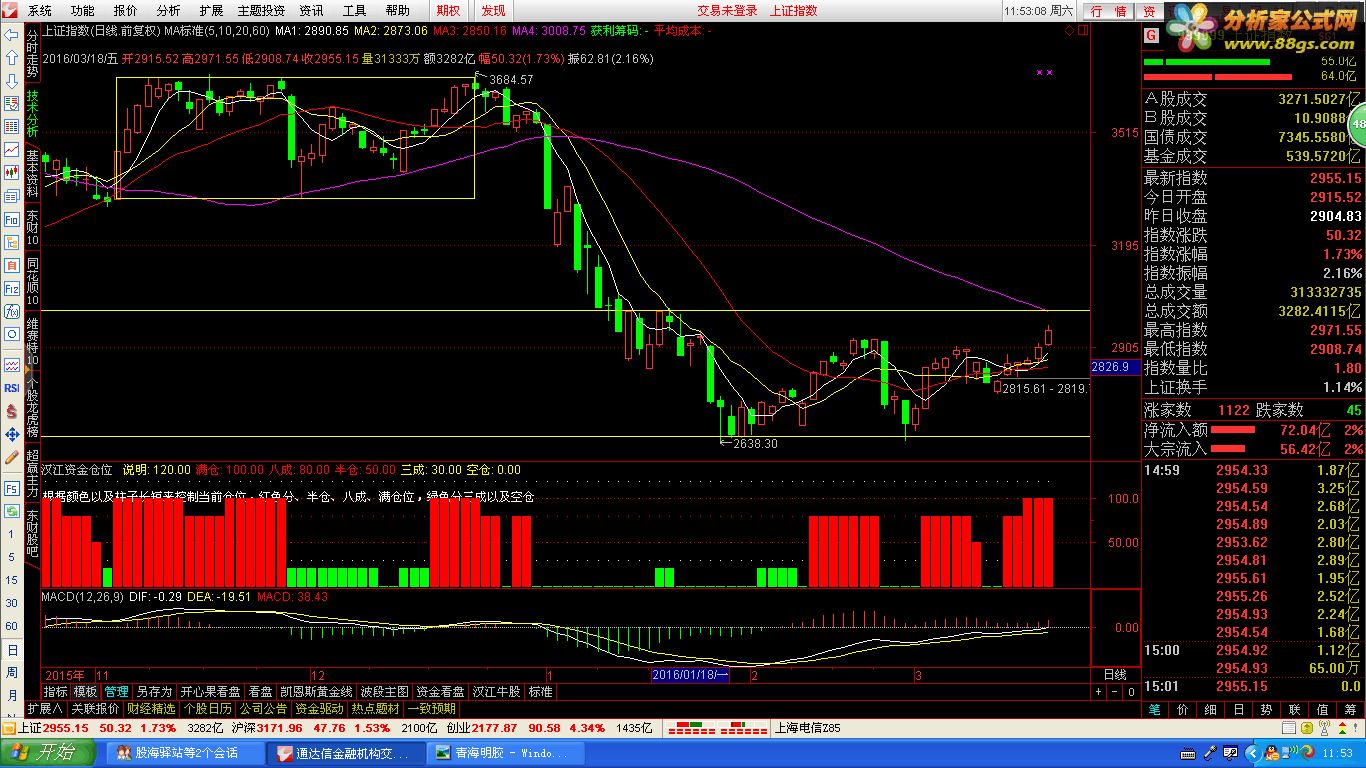This screenshot has width=1366, height=768.
Task: Open the 财经精选 bottom tab
Action: coord(151,708)
